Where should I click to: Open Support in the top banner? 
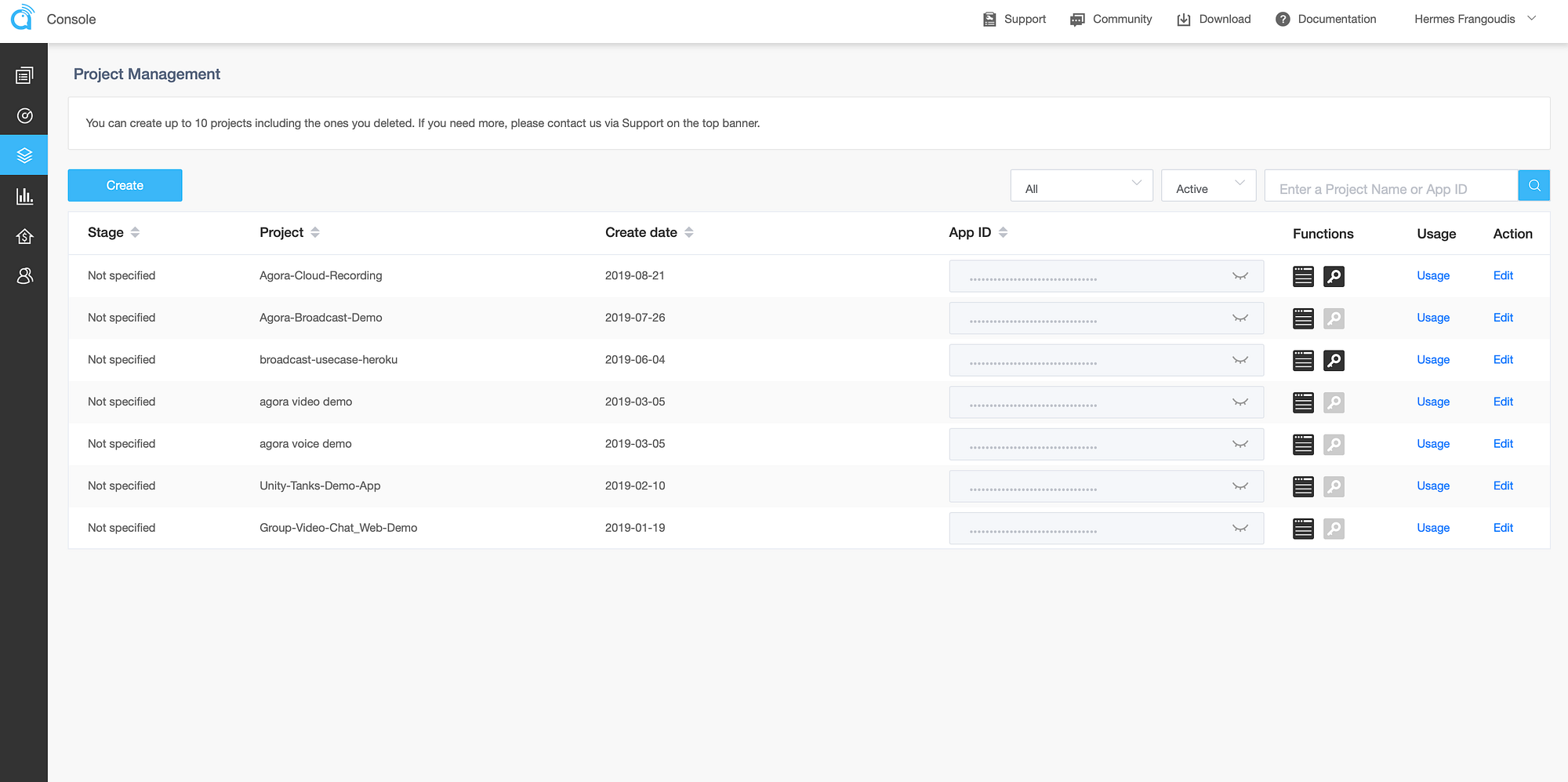[1014, 19]
